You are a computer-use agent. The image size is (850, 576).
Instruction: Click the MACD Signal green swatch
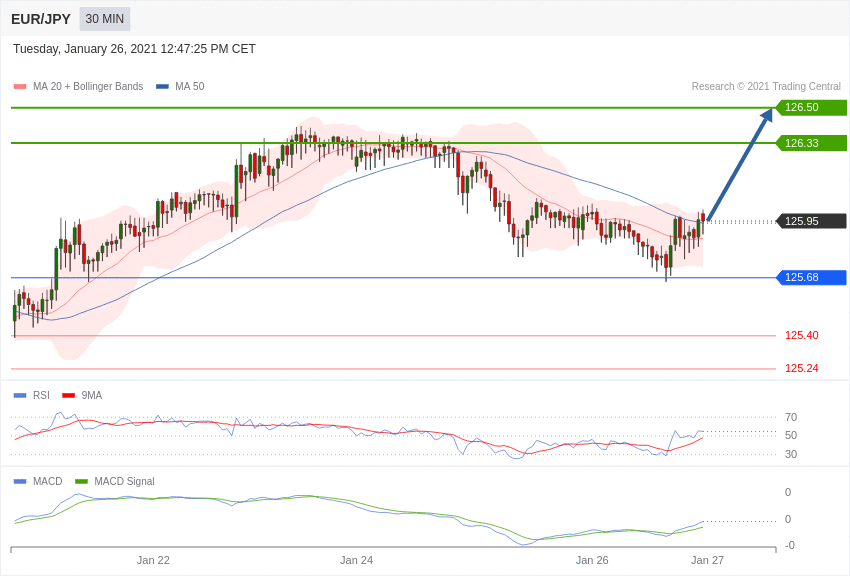pyautogui.click(x=81, y=482)
